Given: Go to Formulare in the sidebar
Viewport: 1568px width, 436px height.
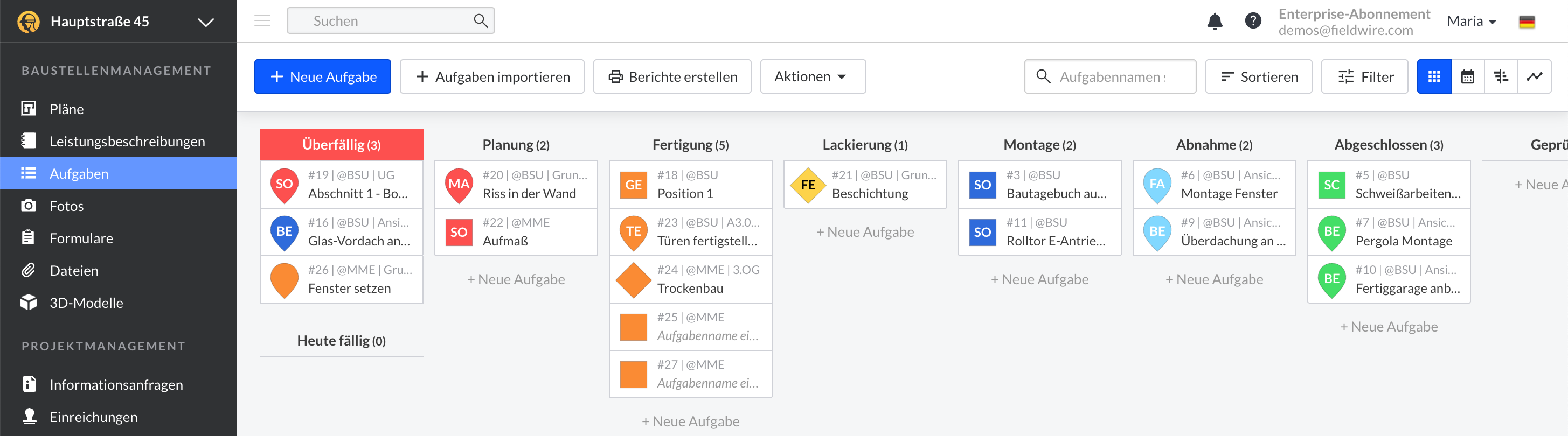Looking at the screenshot, I should click(x=81, y=238).
